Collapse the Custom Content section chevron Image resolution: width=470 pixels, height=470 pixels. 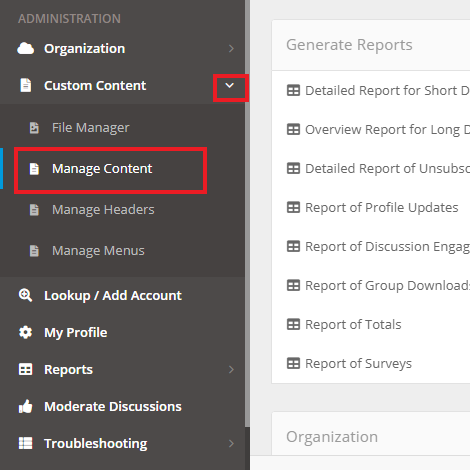point(229,86)
